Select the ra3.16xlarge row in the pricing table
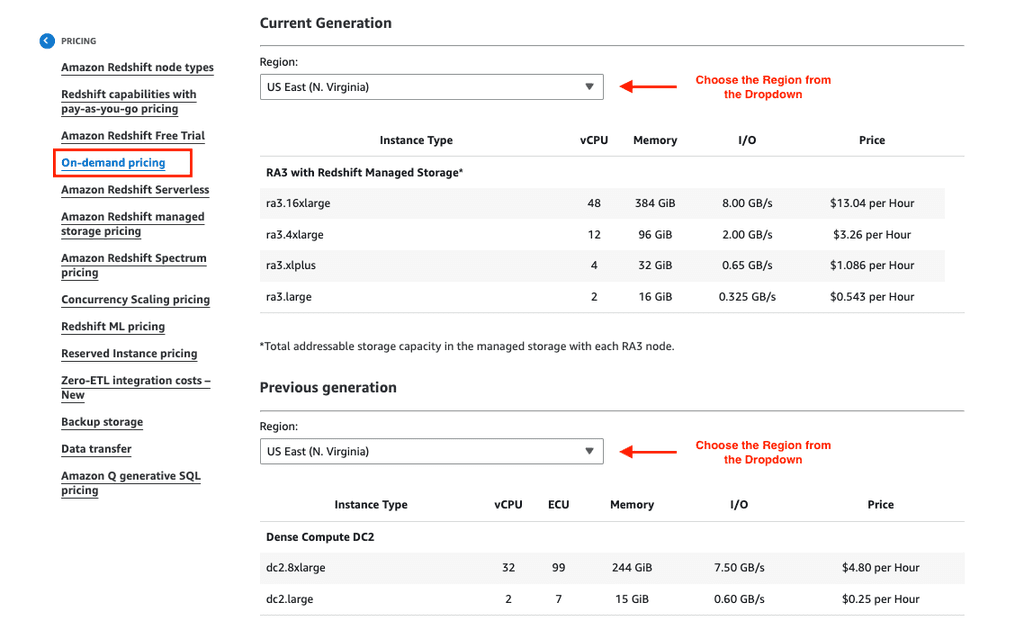 pyautogui.click(x=612, y=203)
